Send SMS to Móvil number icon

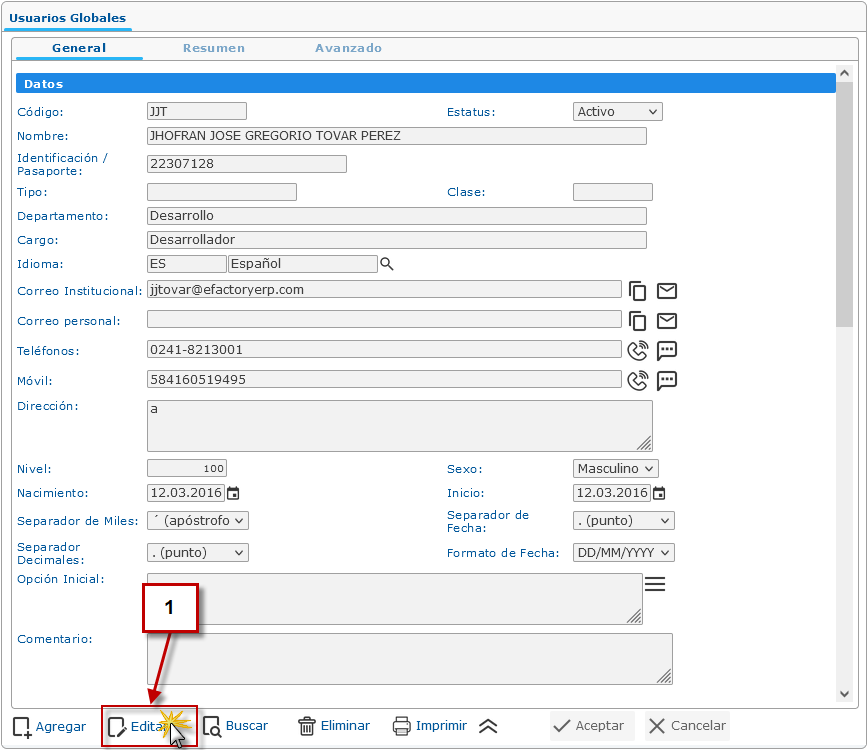[x=667, y=380]
